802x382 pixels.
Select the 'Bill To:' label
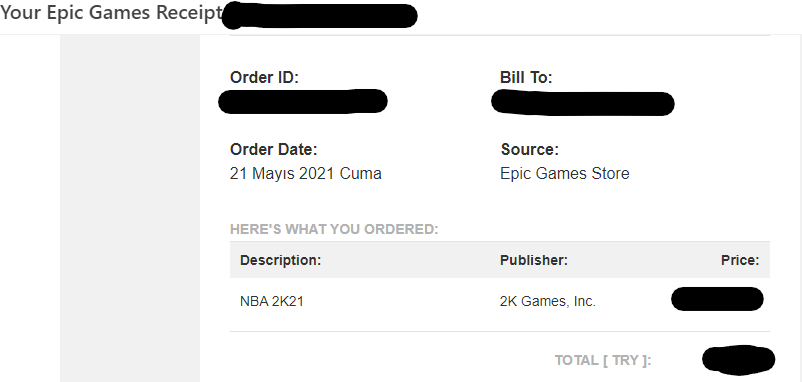click(526, 78)
